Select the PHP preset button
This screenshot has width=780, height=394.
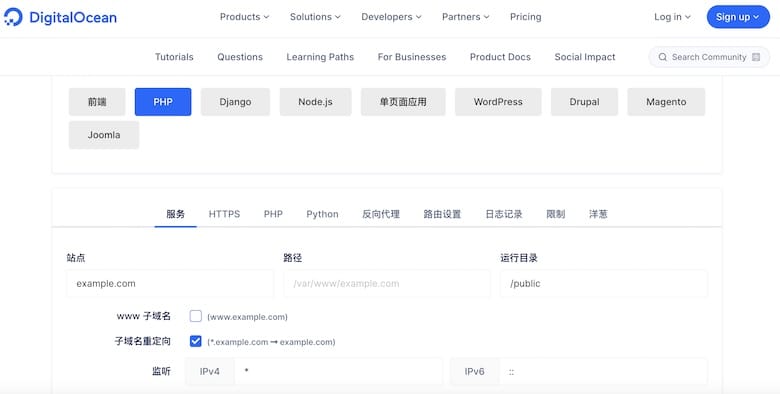pyautogui.click(x=163, y=102)
